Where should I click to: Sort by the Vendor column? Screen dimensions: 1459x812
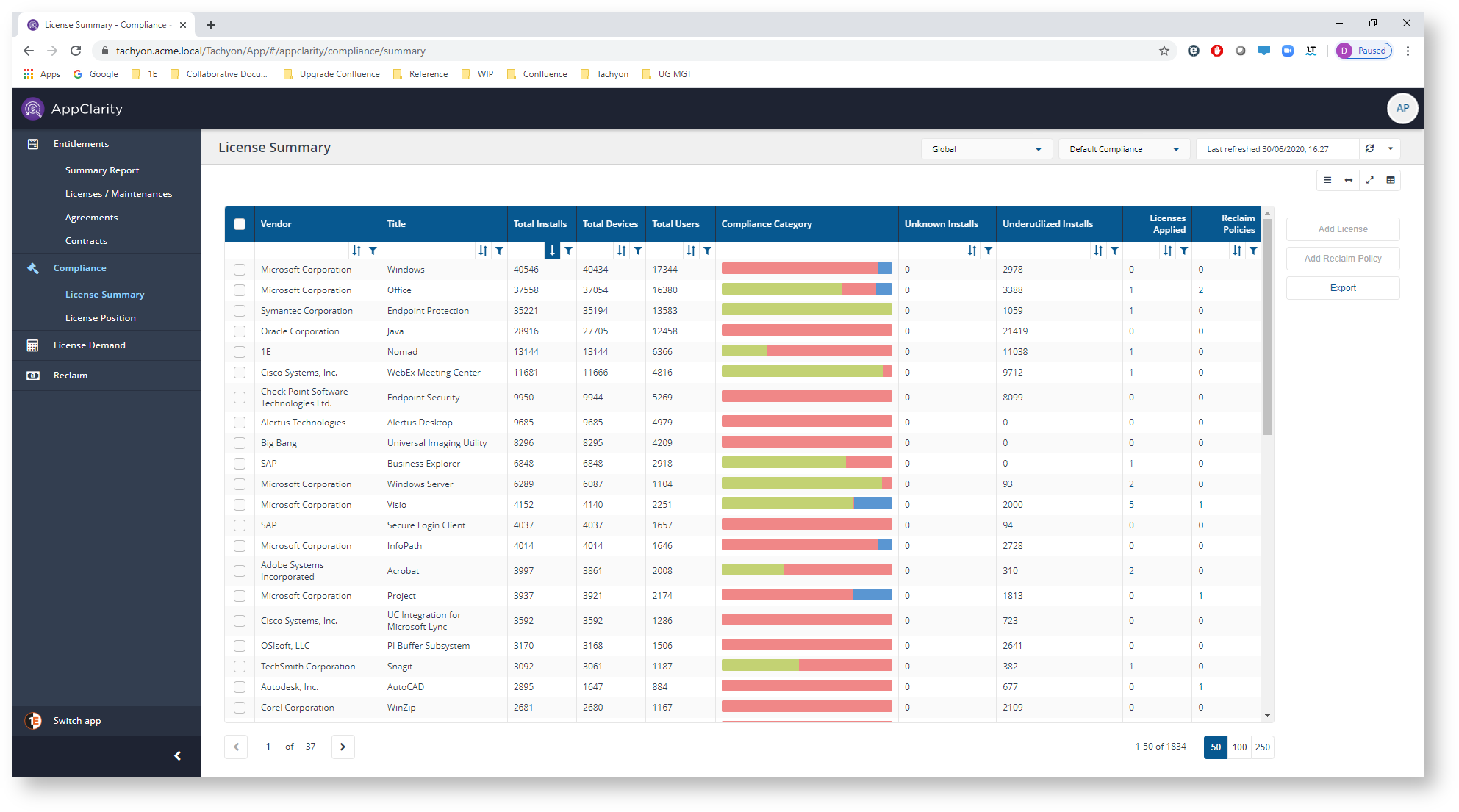point(356,251)
